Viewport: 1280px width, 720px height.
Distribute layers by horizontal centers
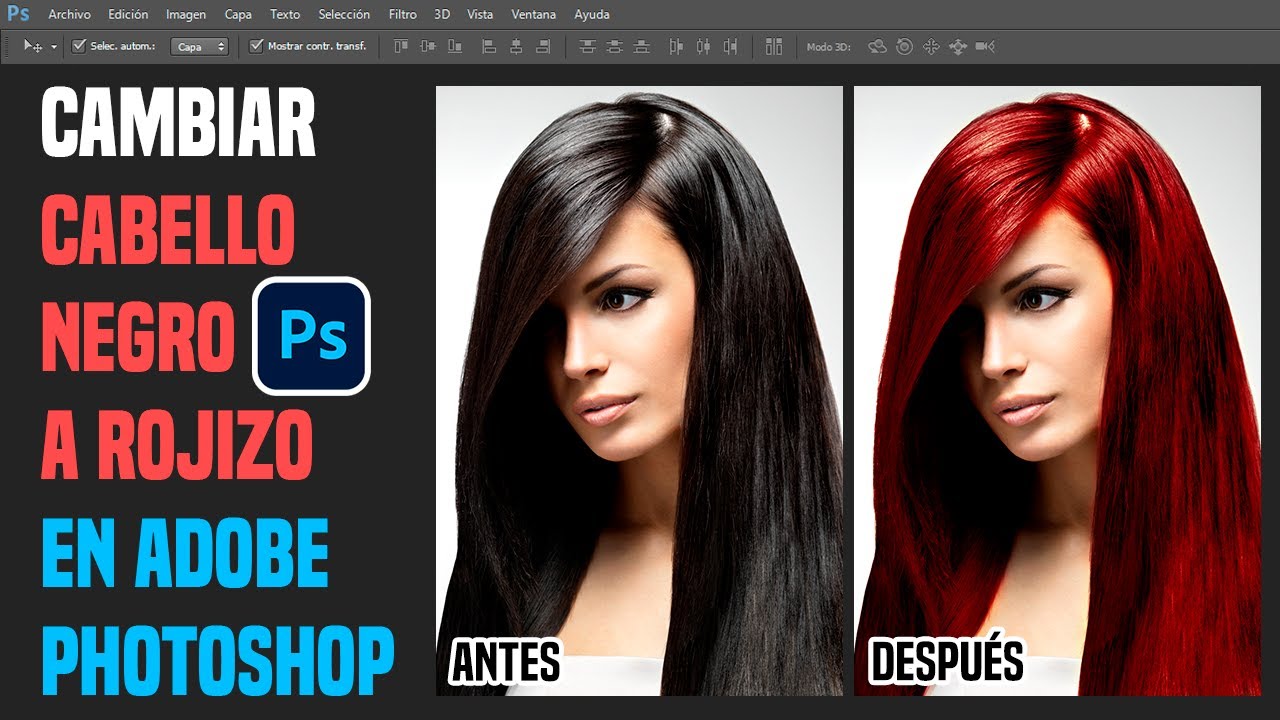[703, 46]
